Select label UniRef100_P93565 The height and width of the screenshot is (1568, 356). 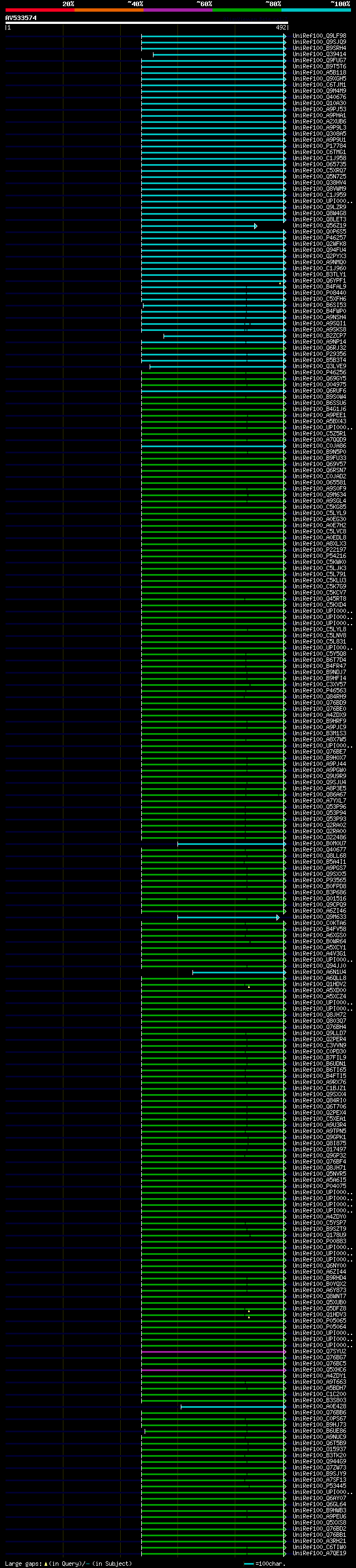(x=319, y=880)
